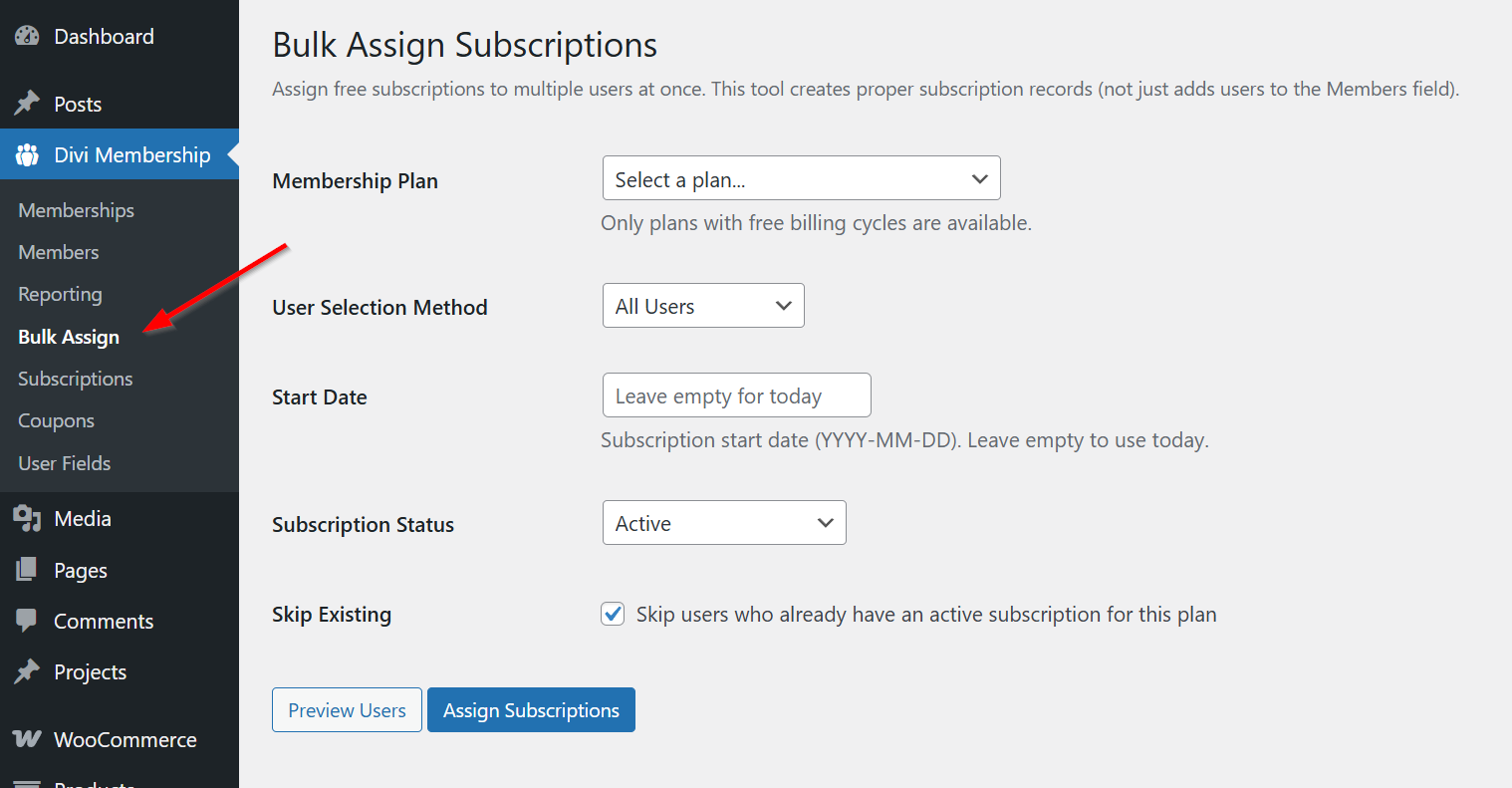
Task: Open the Reporting submenu item
Action: pos(60,294)
